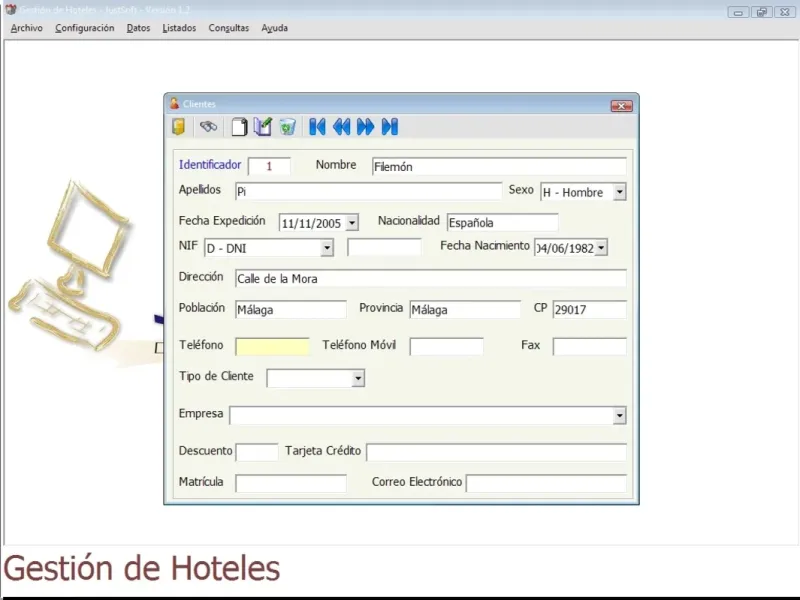
Task: Click the Provincia field
Action: (465, 310)
